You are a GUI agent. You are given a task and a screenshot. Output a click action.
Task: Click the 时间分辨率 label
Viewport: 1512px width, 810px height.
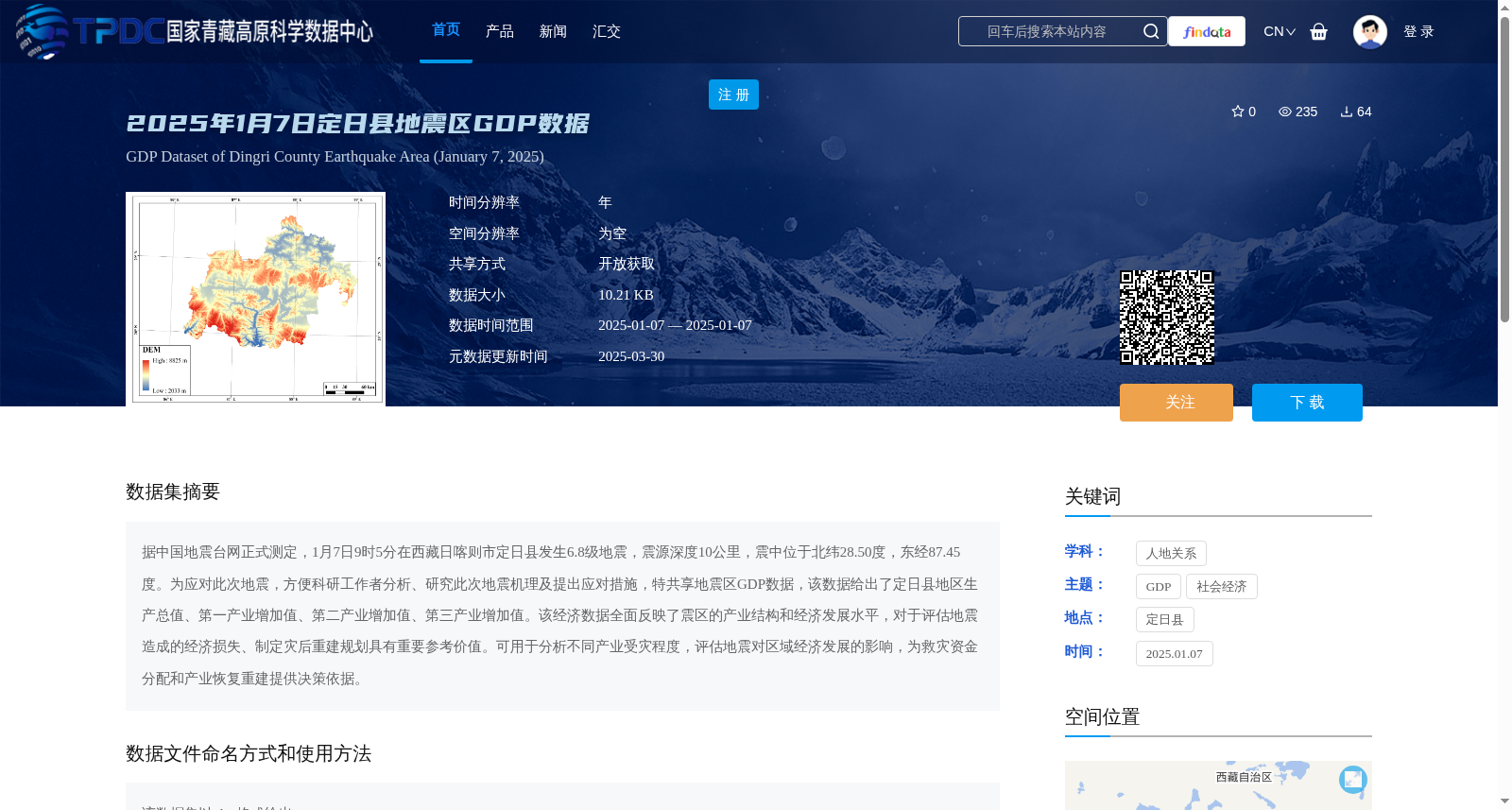[484, 202]
